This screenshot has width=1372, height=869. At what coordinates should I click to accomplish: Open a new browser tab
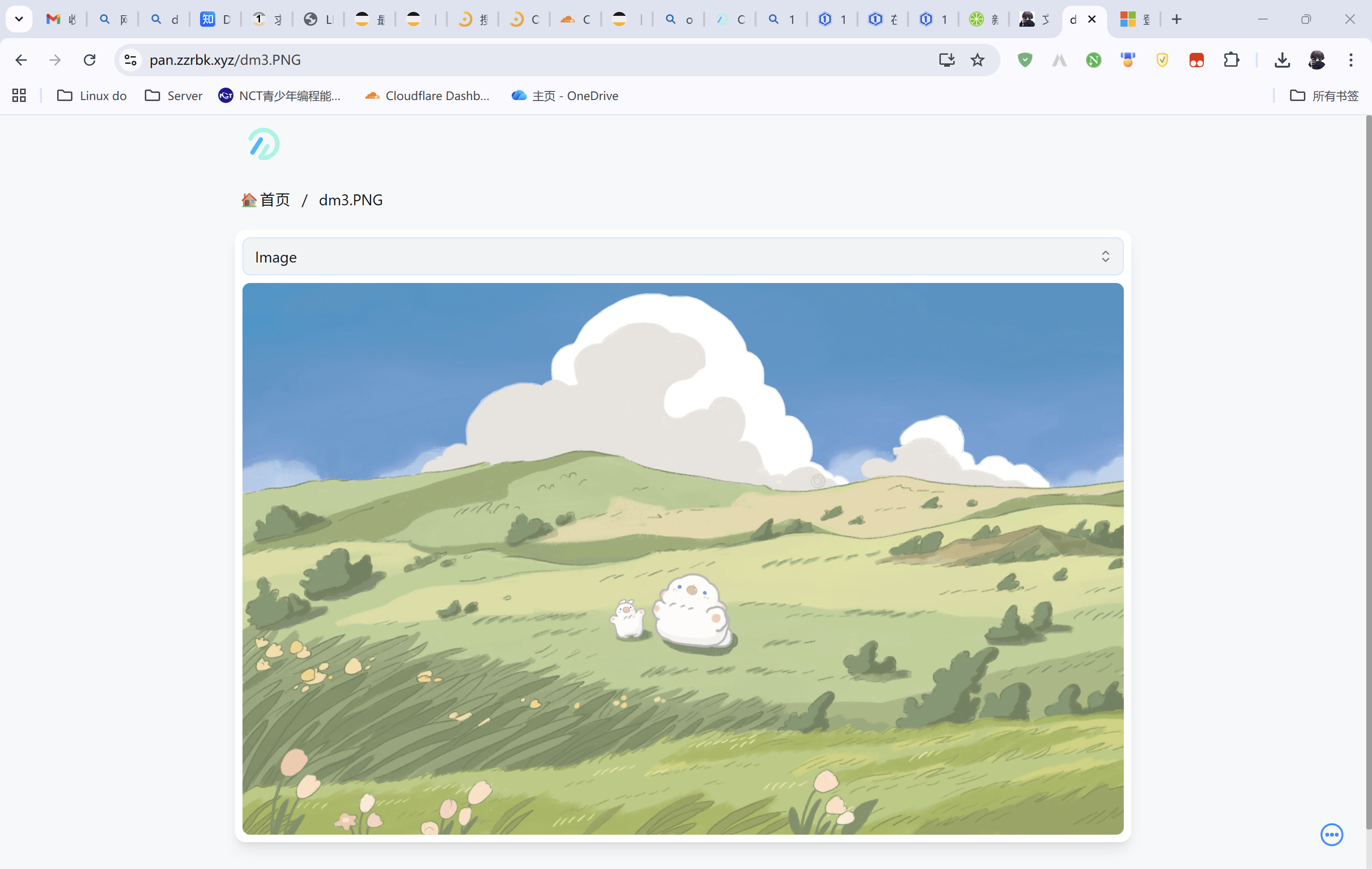[1176, 20]
